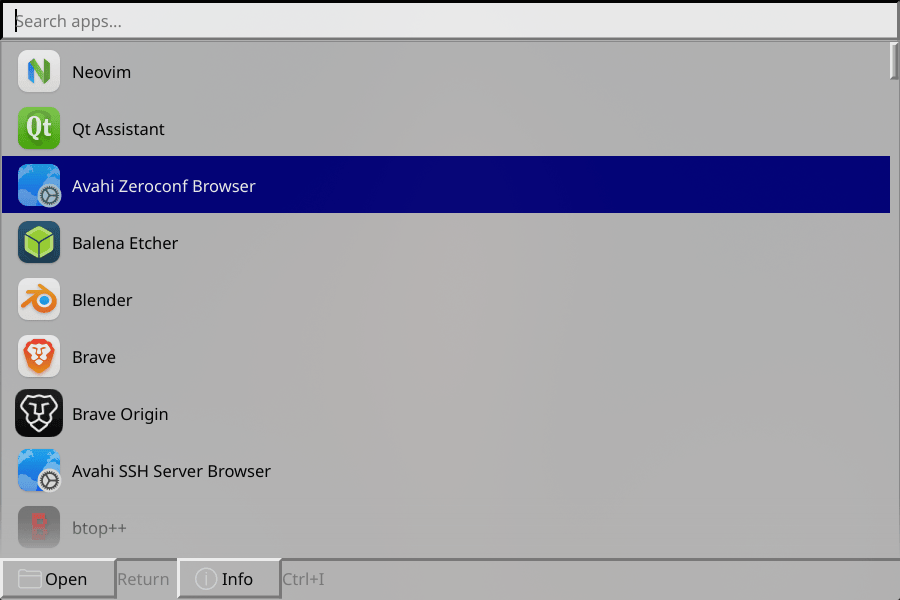Select the Qt Assistant entry text

pyautogui.click(x=118, y=129)
